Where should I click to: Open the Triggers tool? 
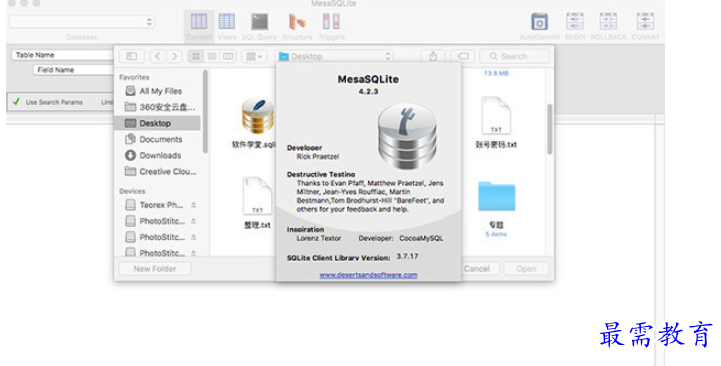pos(331,26)
